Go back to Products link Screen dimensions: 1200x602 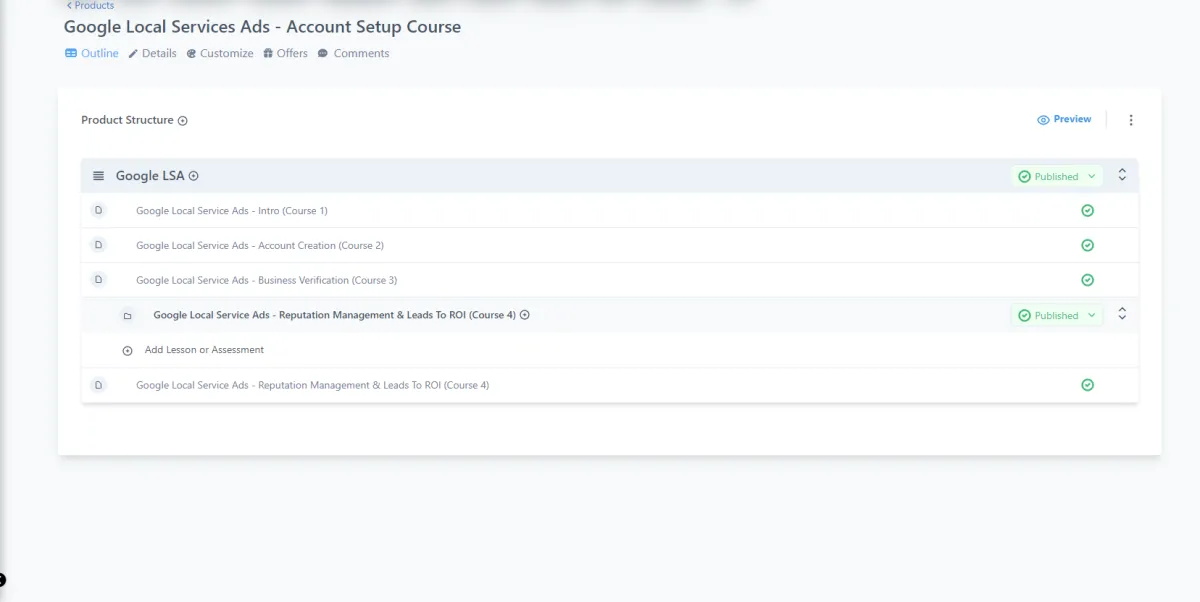[90, 5]
